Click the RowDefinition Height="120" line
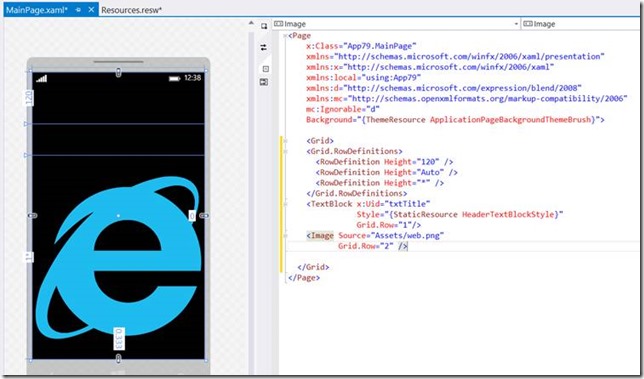Screen dimensions: 644x379 384,162
